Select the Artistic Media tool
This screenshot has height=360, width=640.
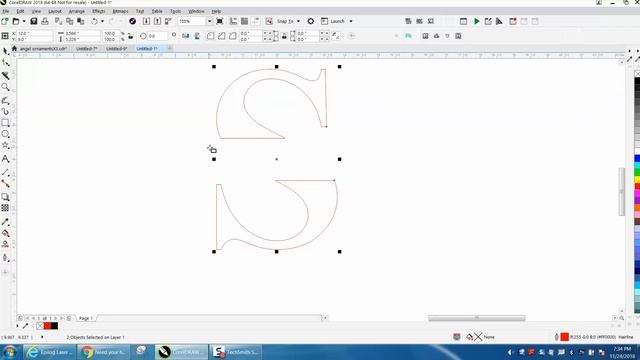[x=5, y=111]
